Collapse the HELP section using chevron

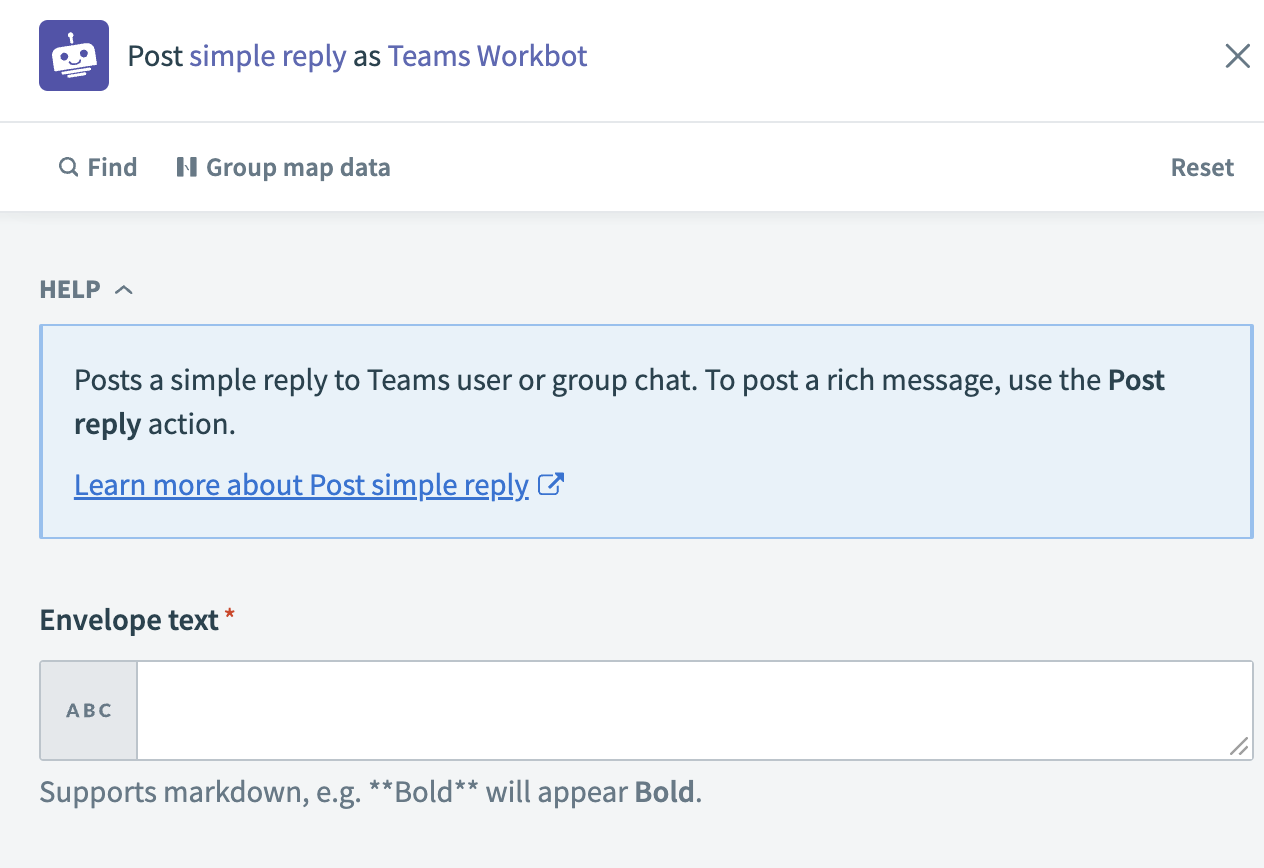pyautogui.click(x=124, y=290)
